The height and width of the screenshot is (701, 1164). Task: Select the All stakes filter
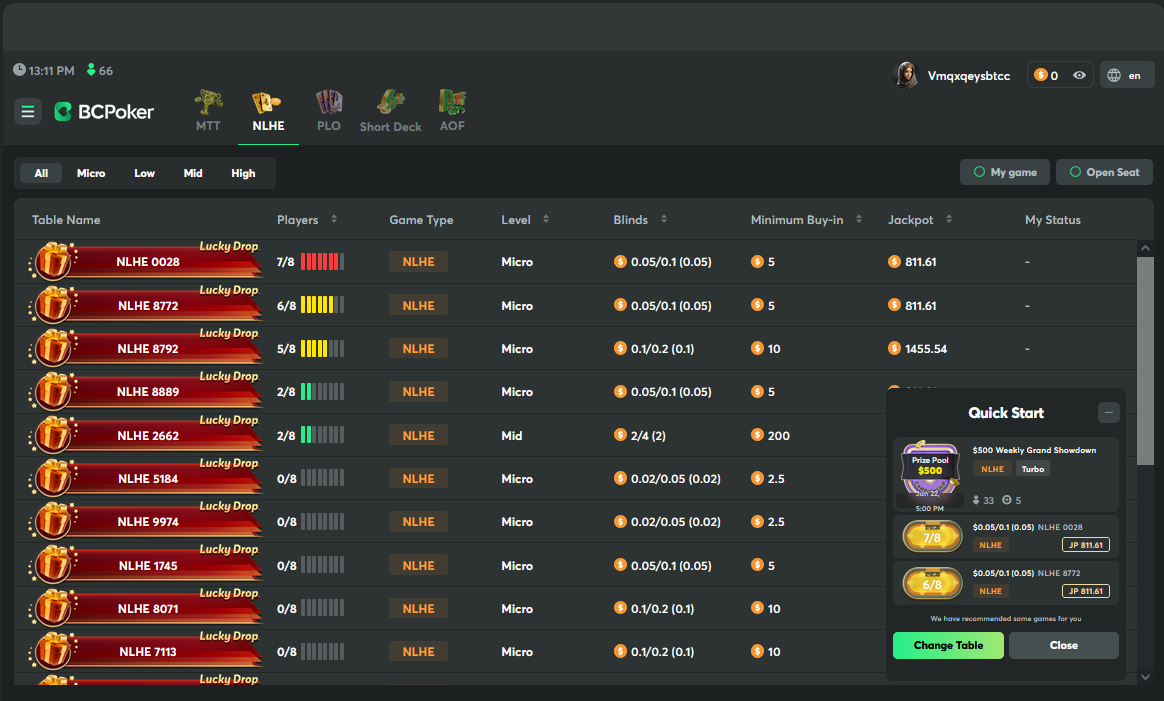tap(41, 173)
